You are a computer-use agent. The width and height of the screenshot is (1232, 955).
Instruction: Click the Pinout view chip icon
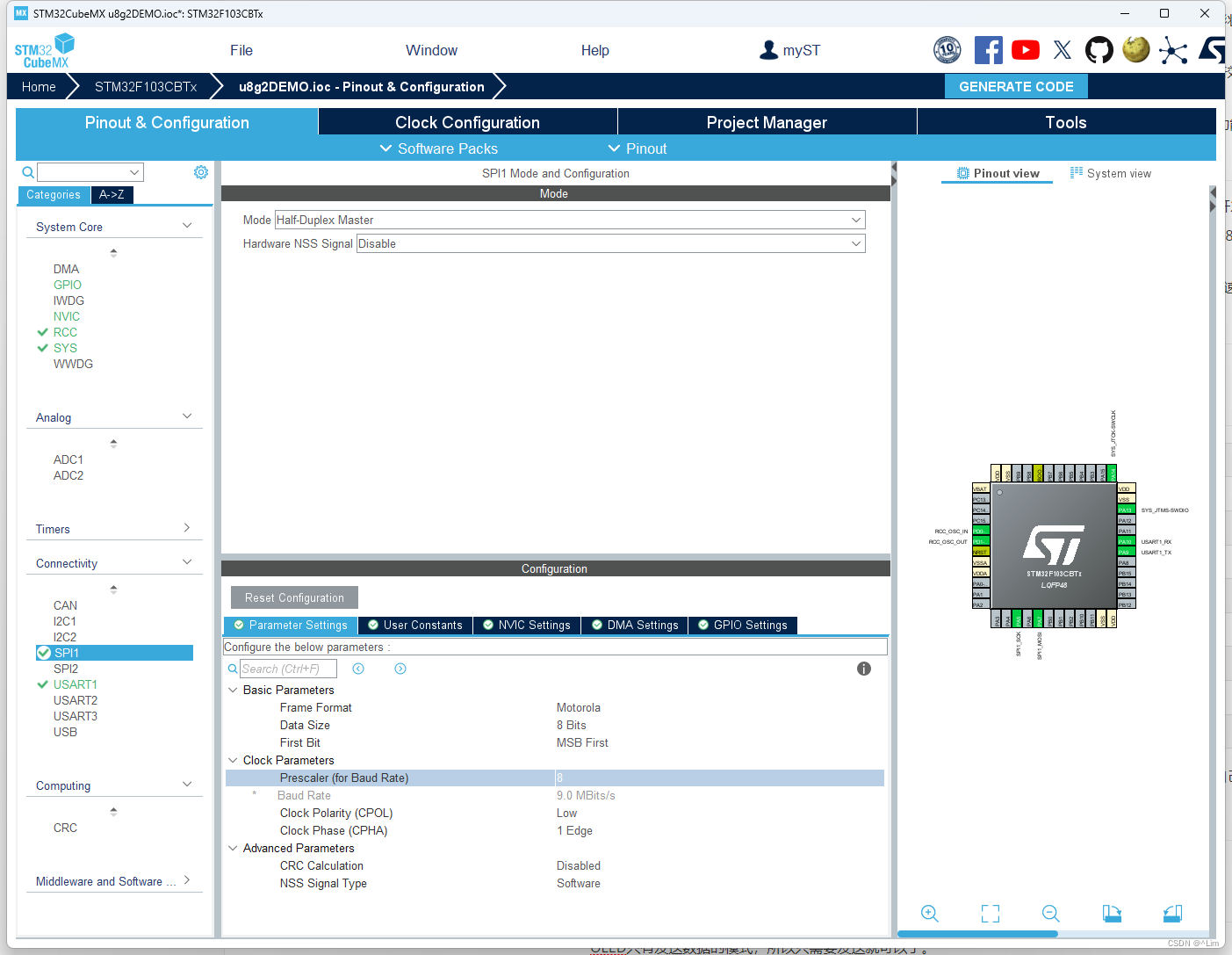[963, 173]
